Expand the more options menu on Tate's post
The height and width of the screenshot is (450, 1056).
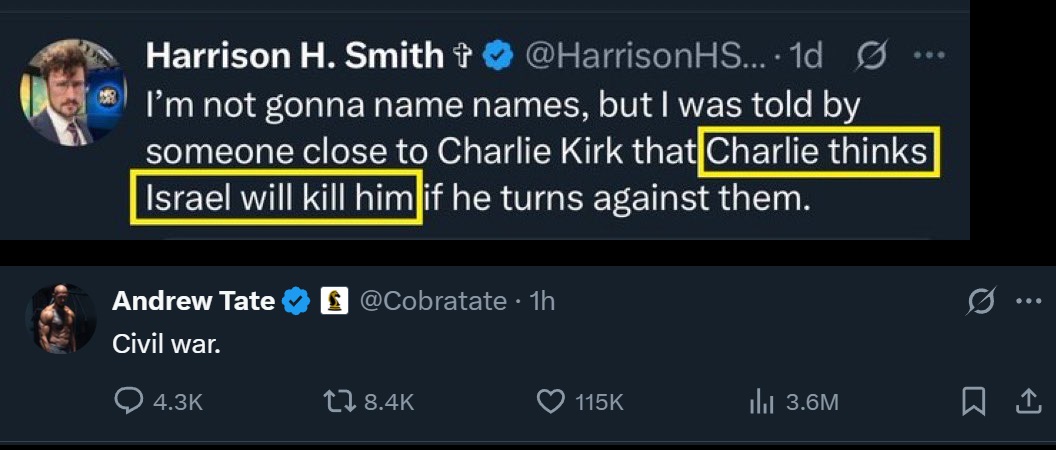pos(1029,301)
